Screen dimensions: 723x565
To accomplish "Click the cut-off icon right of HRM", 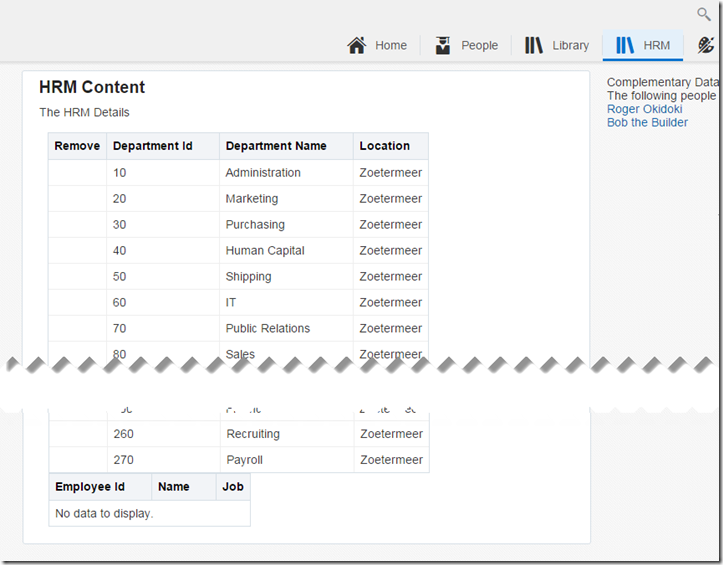I will pyautogui.click(x=707, y=45).
